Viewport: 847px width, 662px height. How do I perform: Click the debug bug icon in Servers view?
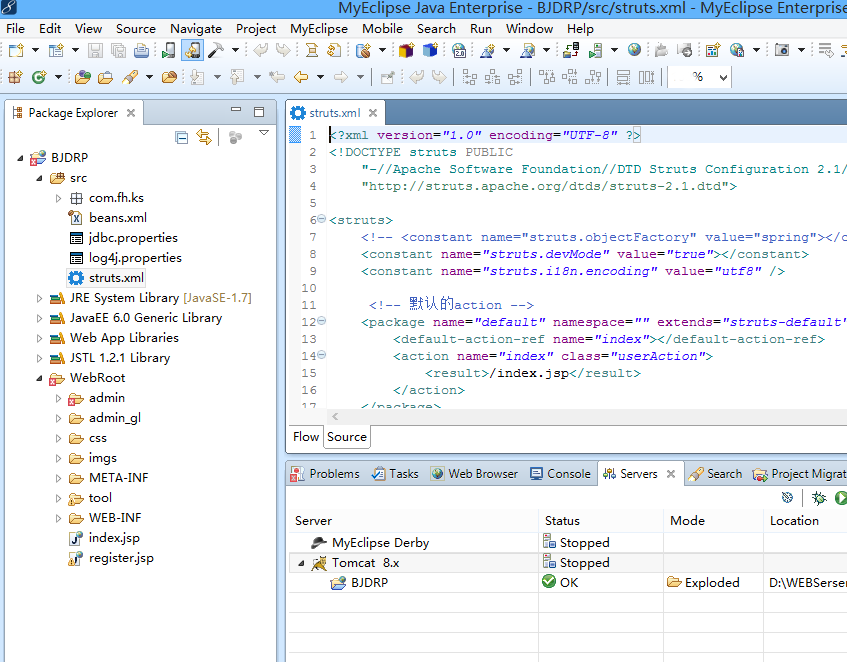tap(819, 498)
